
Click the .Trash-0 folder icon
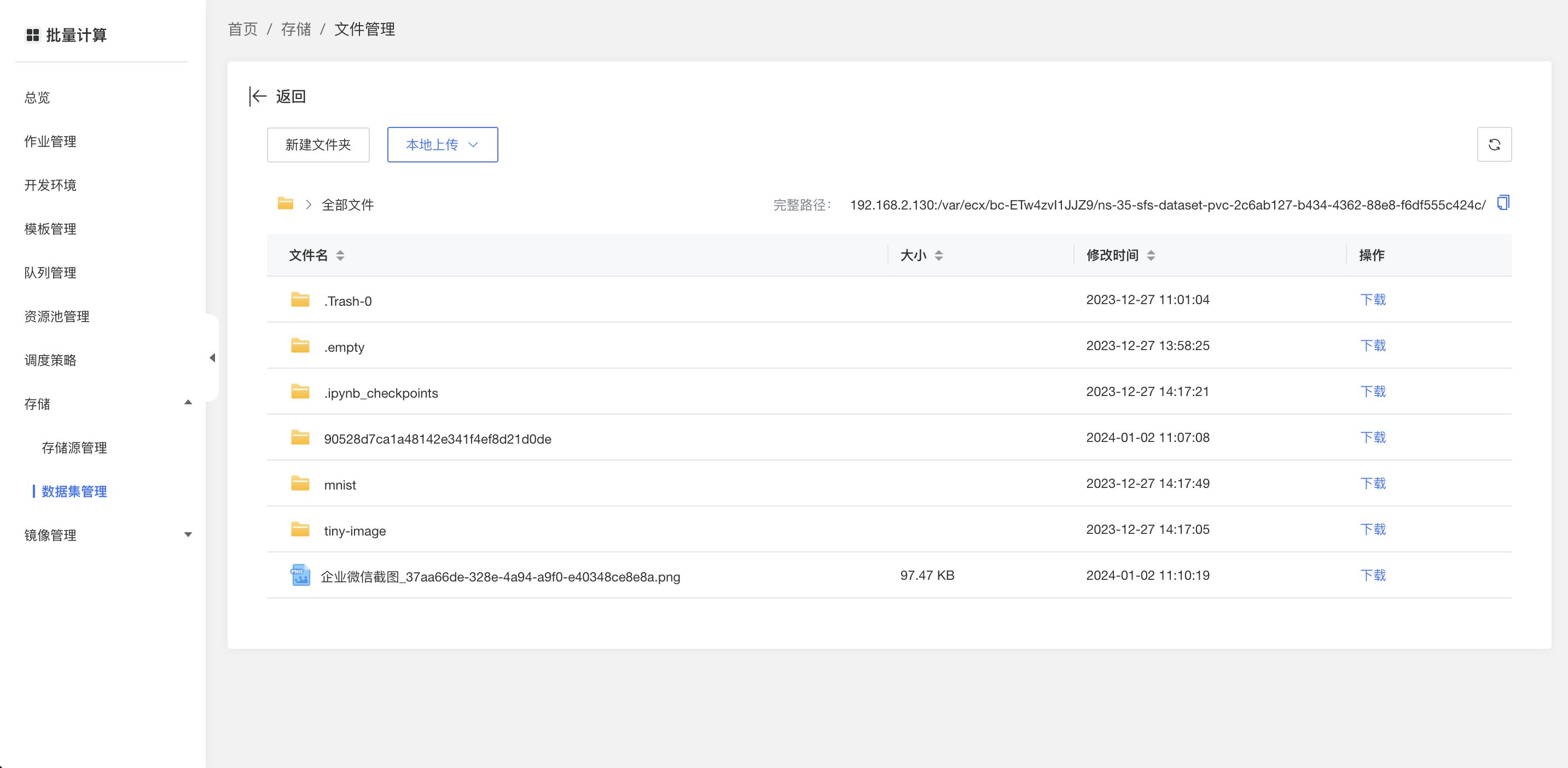tap(300, 299)
